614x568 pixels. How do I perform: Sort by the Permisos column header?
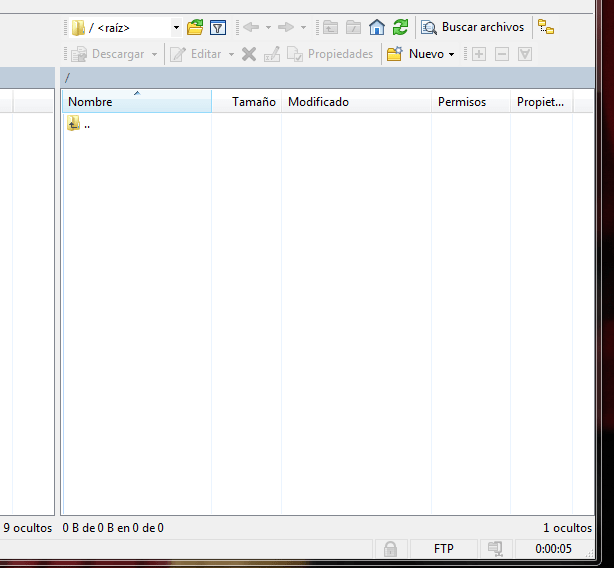click(x=471, y=102)
